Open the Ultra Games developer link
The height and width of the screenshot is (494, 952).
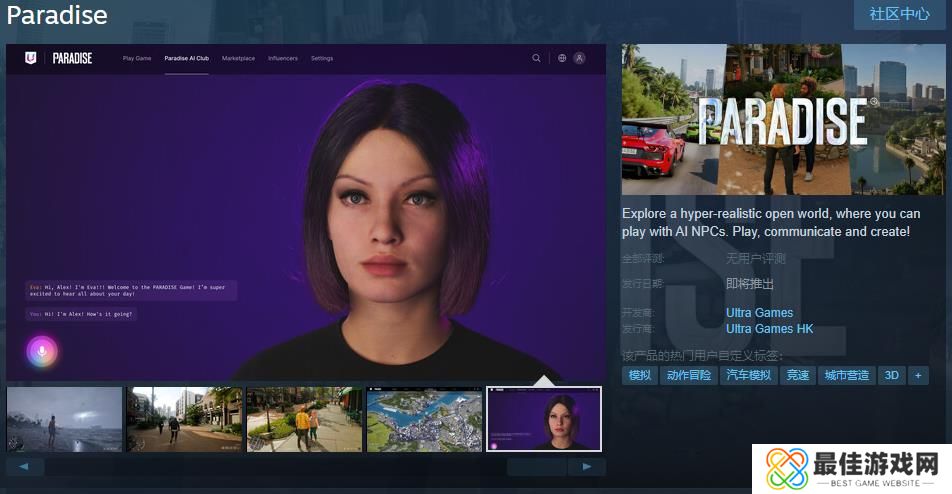pyautogui.click(x=759, y=313)
